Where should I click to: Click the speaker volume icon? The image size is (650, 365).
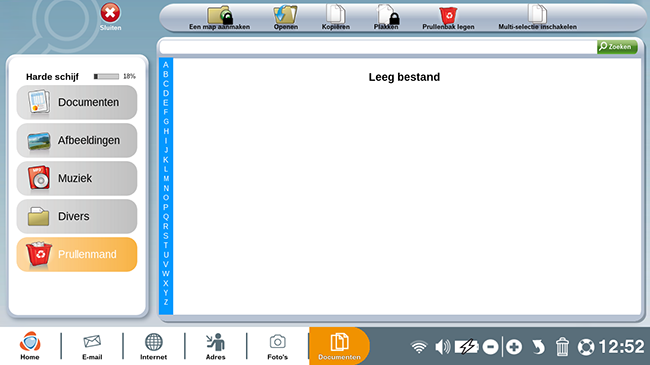tap(442, 347)
